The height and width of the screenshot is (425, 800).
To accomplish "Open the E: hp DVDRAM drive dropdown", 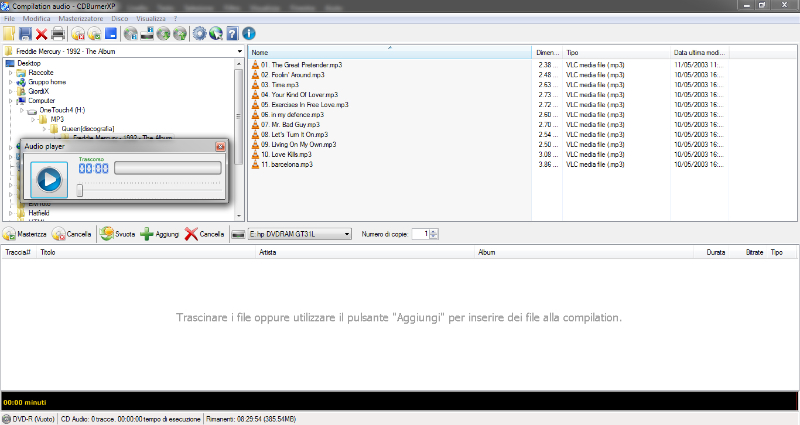I will tap(347, 234).
